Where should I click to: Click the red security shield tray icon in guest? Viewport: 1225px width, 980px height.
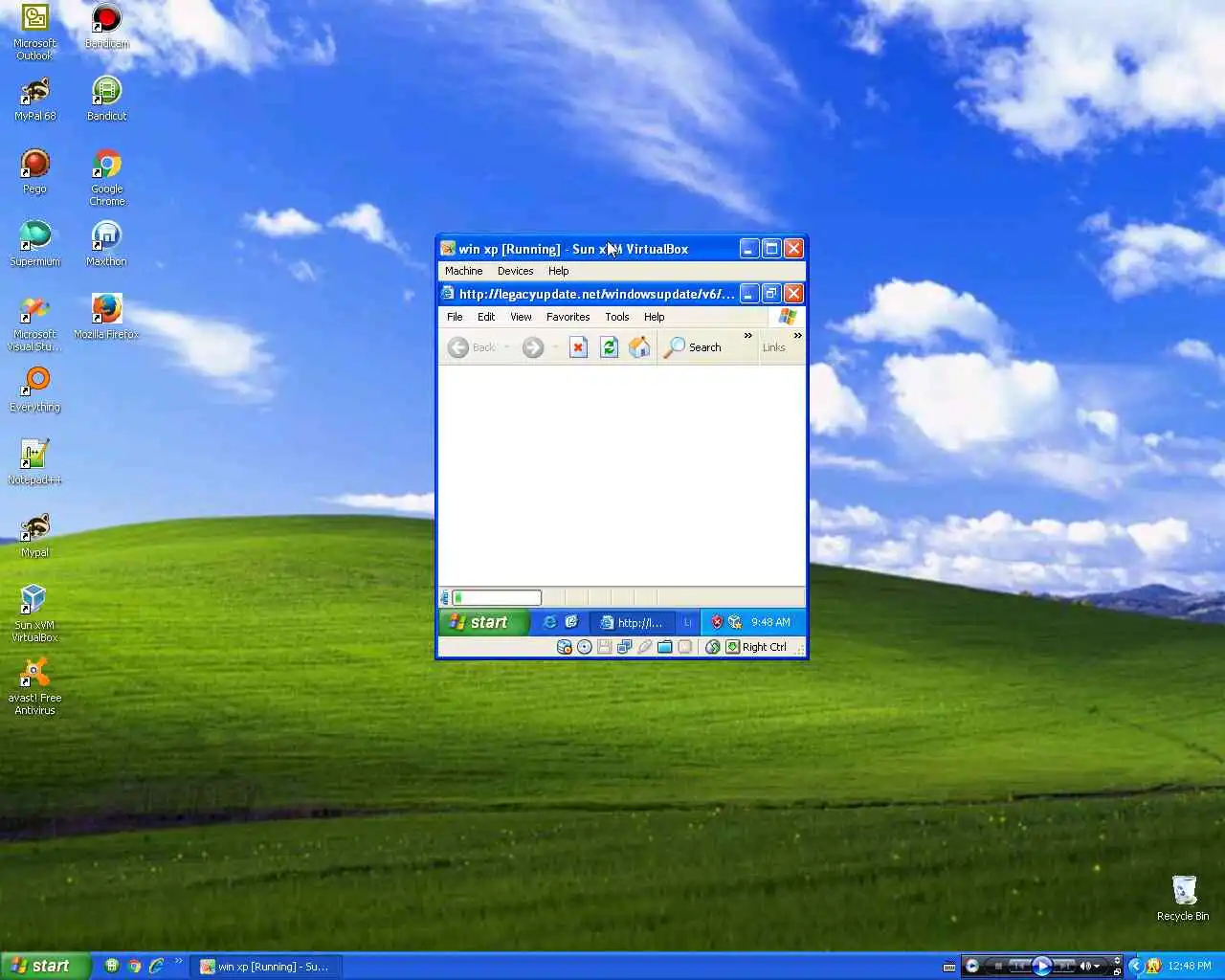point(716,622)
